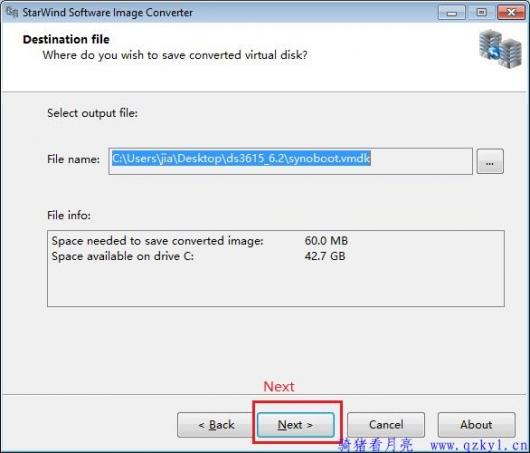Click the Destination file heading
This screenshot has height=453, width=530.
coord(66,39)
